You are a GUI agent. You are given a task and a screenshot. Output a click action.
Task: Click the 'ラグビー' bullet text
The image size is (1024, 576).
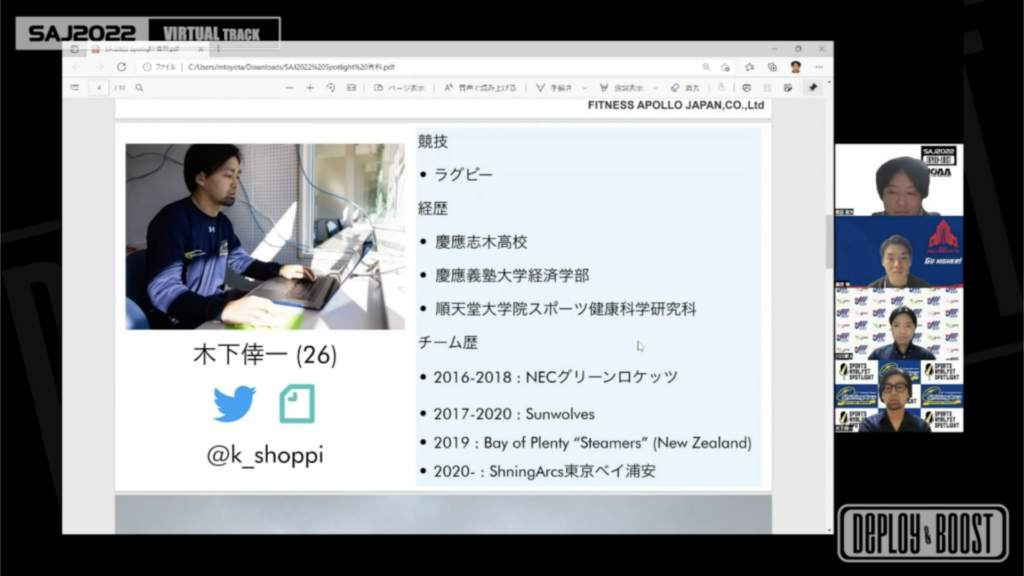click(464, 175)
